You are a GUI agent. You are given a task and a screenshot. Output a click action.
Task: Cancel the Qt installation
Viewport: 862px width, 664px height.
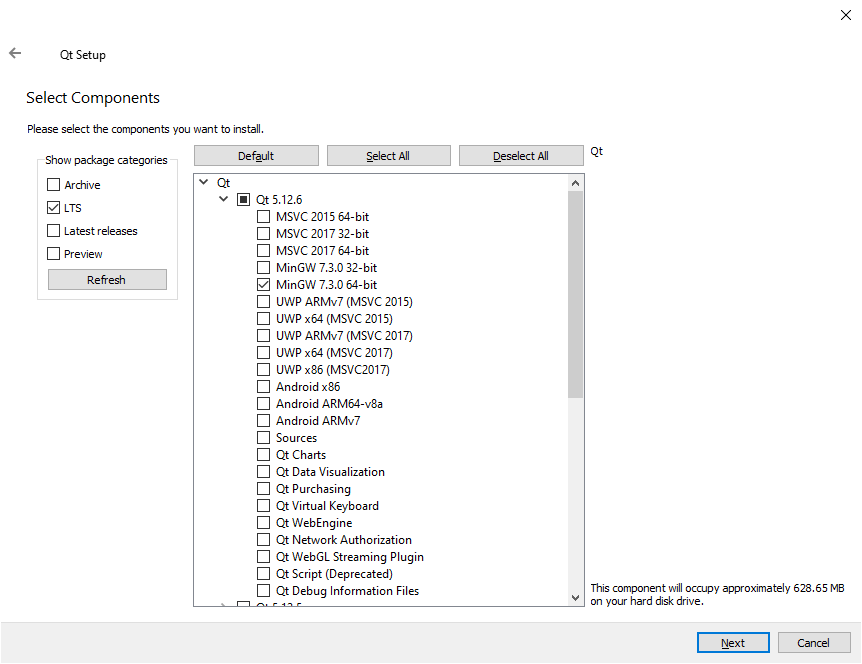point(814,643)
